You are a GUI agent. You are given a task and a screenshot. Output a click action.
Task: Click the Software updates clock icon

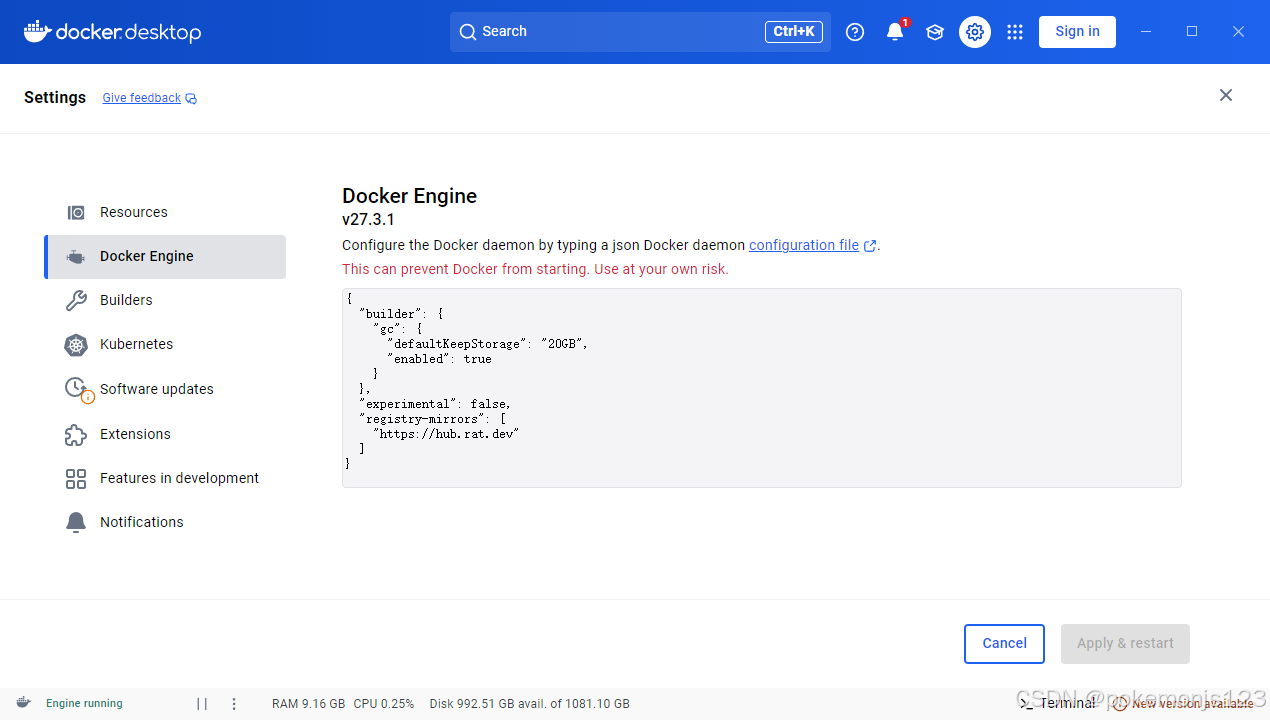click(x=78, y=389)
